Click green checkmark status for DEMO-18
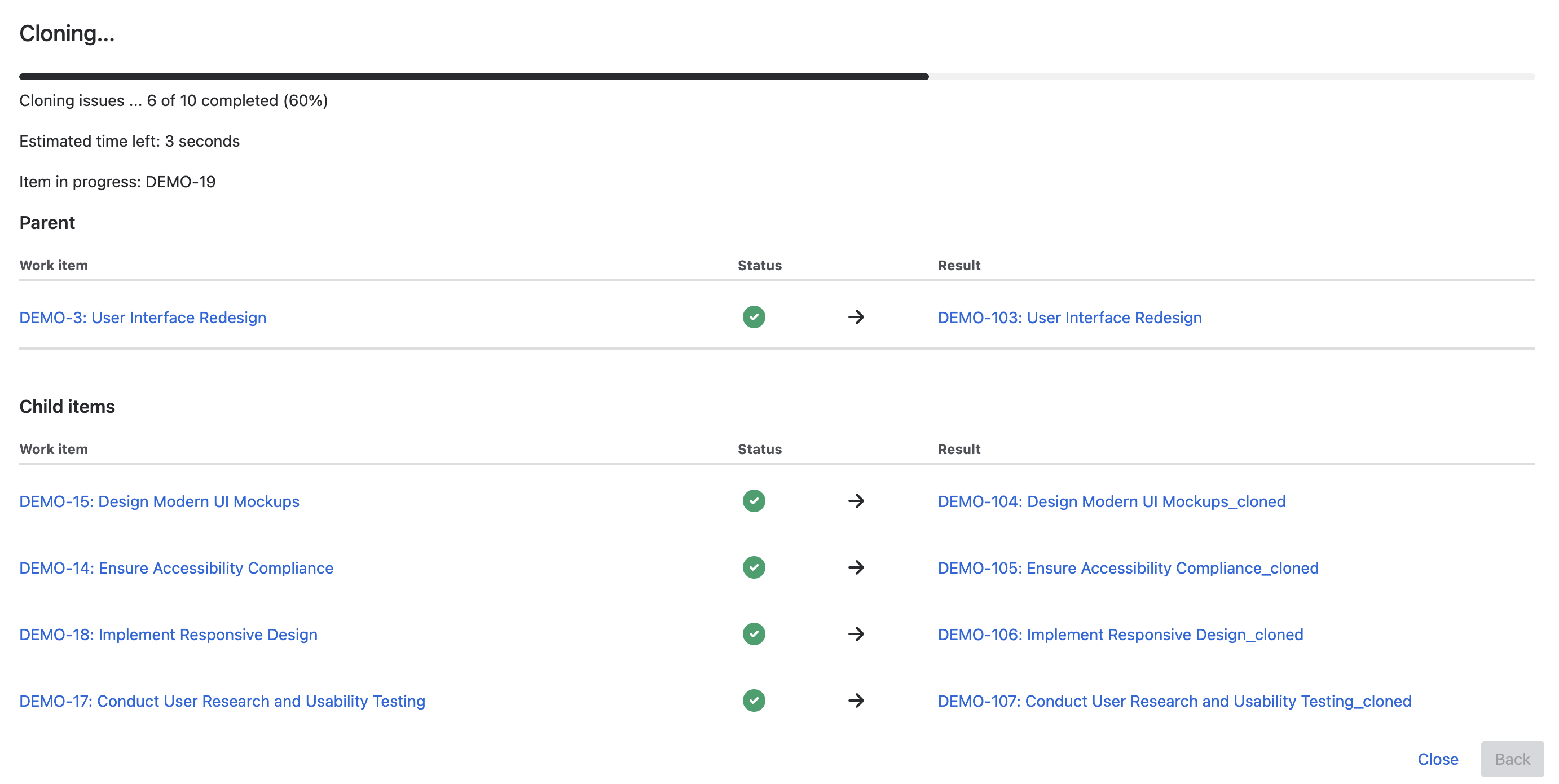Image resolution: width=1559 pixels, height=784 pixels. click(x=754, y=635)
